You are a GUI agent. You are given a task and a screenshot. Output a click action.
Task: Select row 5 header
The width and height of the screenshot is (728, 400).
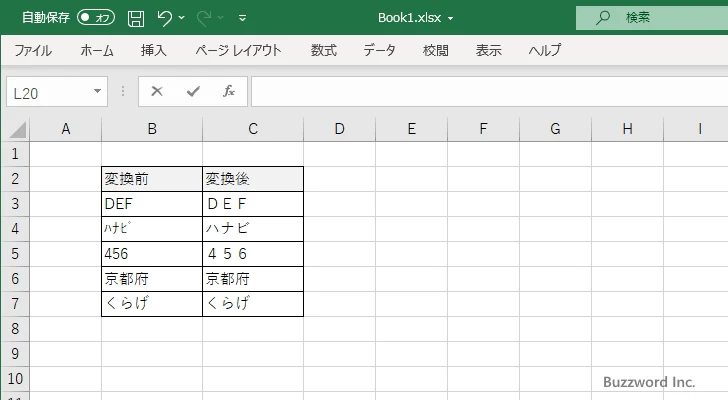(x=15, y=254)
